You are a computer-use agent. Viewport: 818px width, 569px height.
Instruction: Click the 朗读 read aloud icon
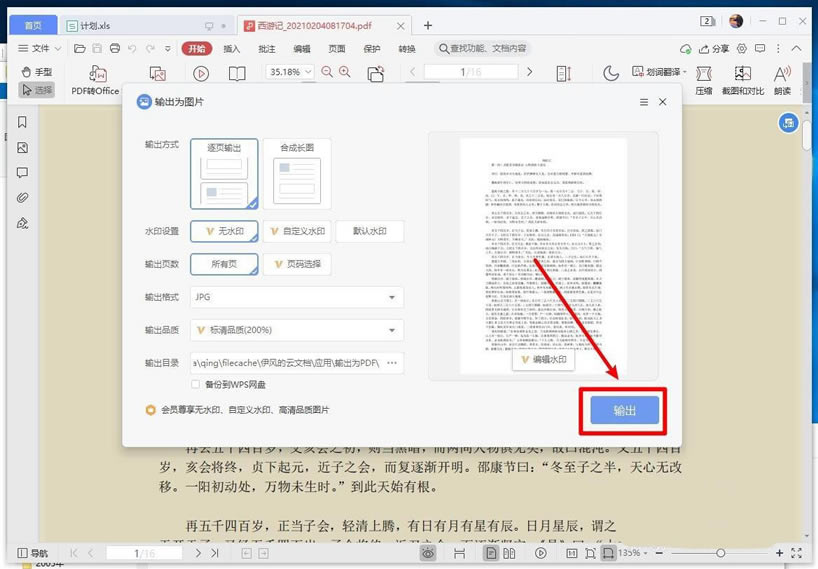pos(782,80)
